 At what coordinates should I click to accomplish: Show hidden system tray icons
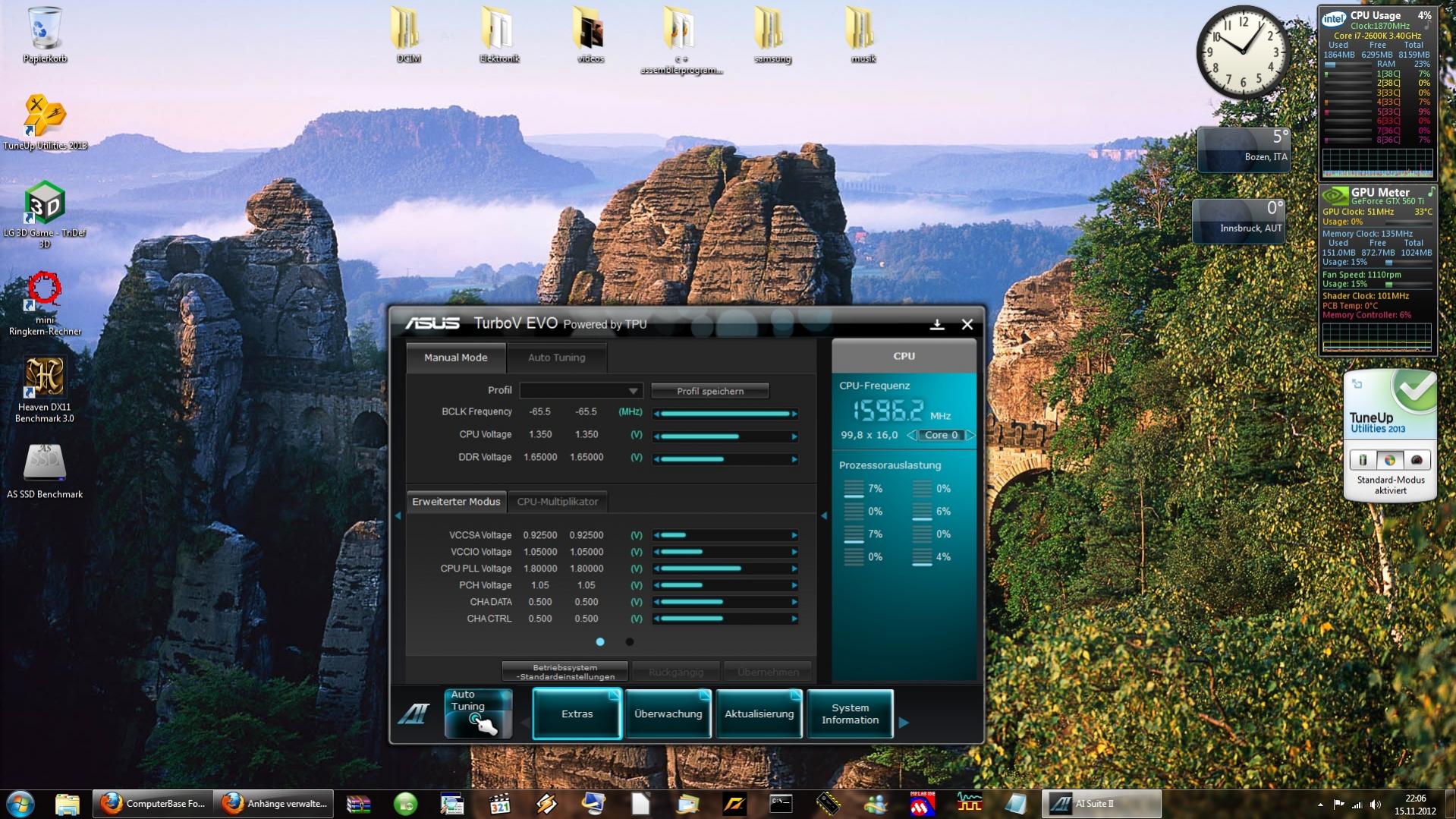(1321, 805)
